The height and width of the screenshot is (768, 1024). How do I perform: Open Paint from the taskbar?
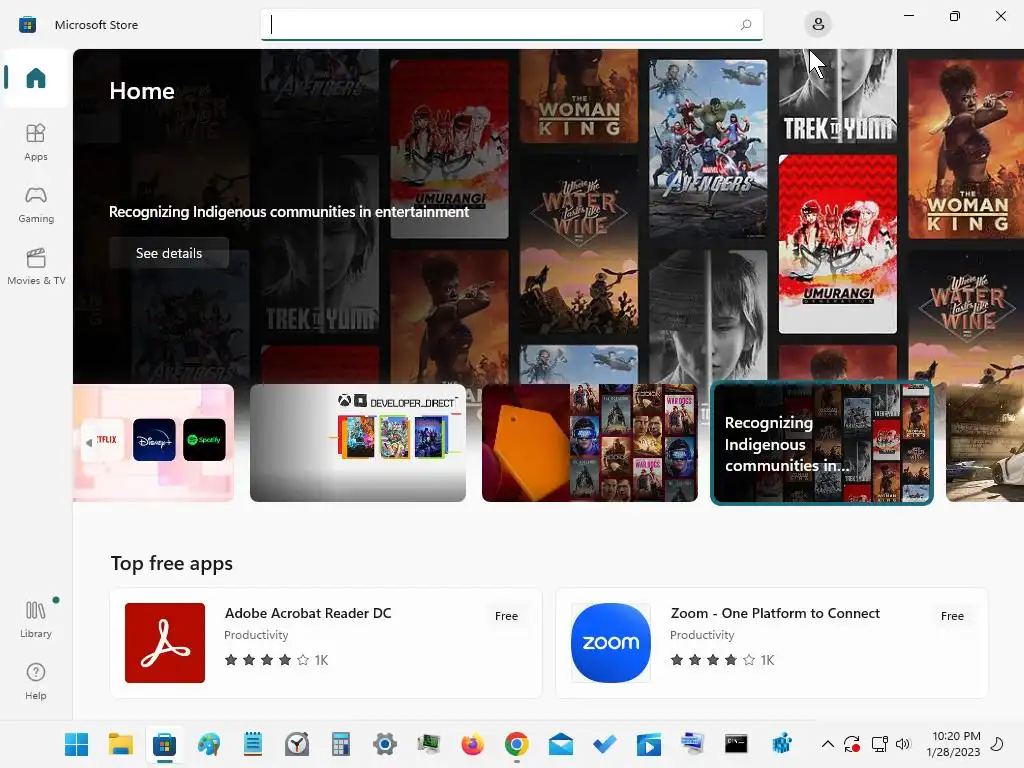point(209,744)
